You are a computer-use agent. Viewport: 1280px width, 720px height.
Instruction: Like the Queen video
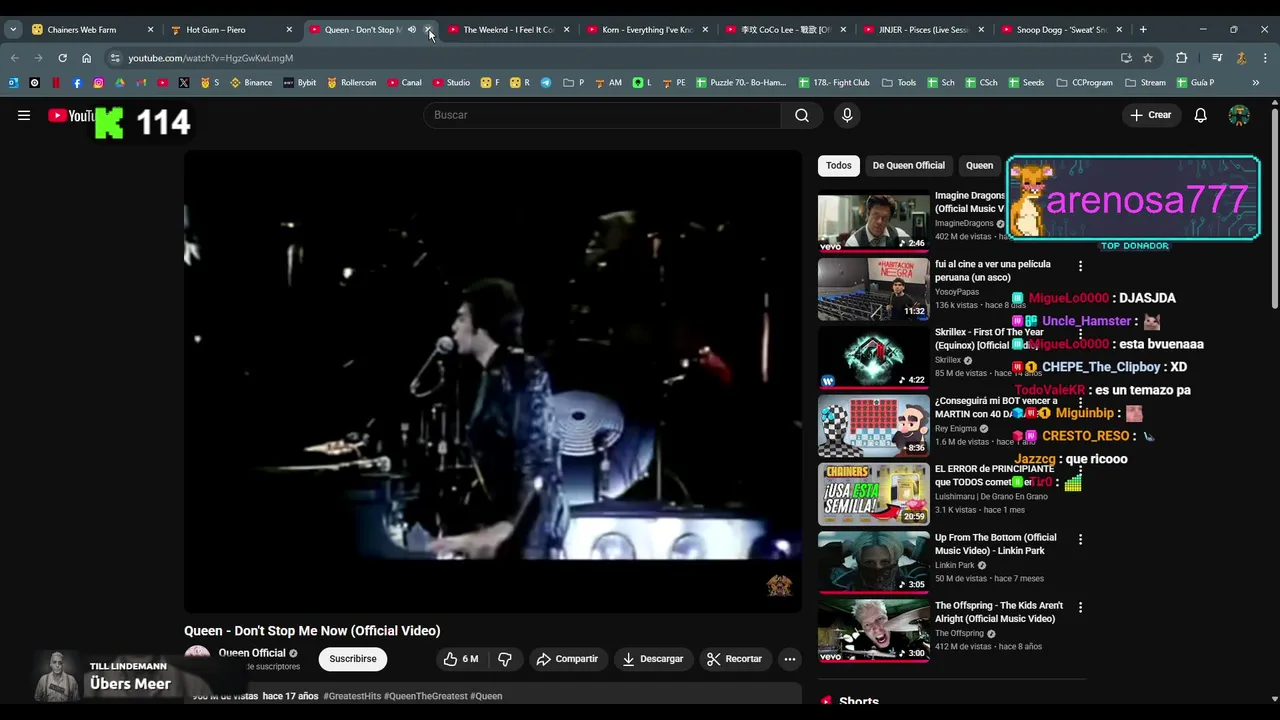[460, 659]
